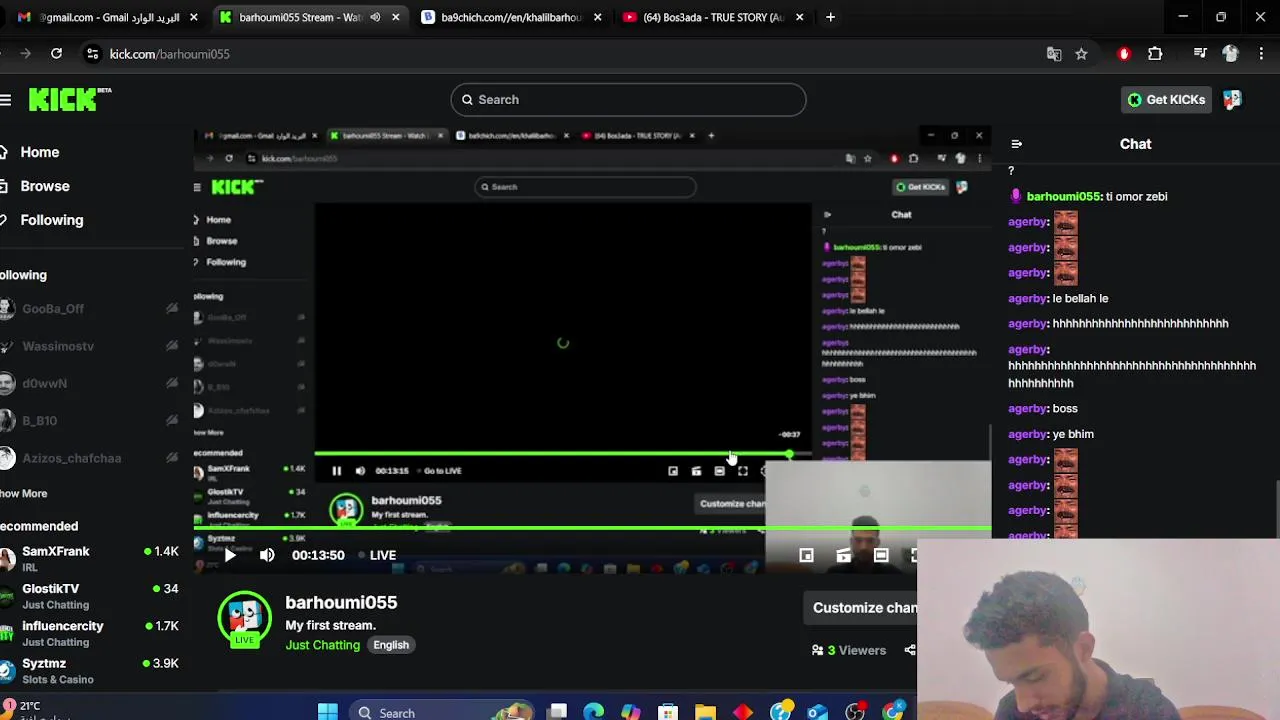This screenshot has width=1280, height=720.
Task: View site information for kick.com
Action: coord(92,54)
